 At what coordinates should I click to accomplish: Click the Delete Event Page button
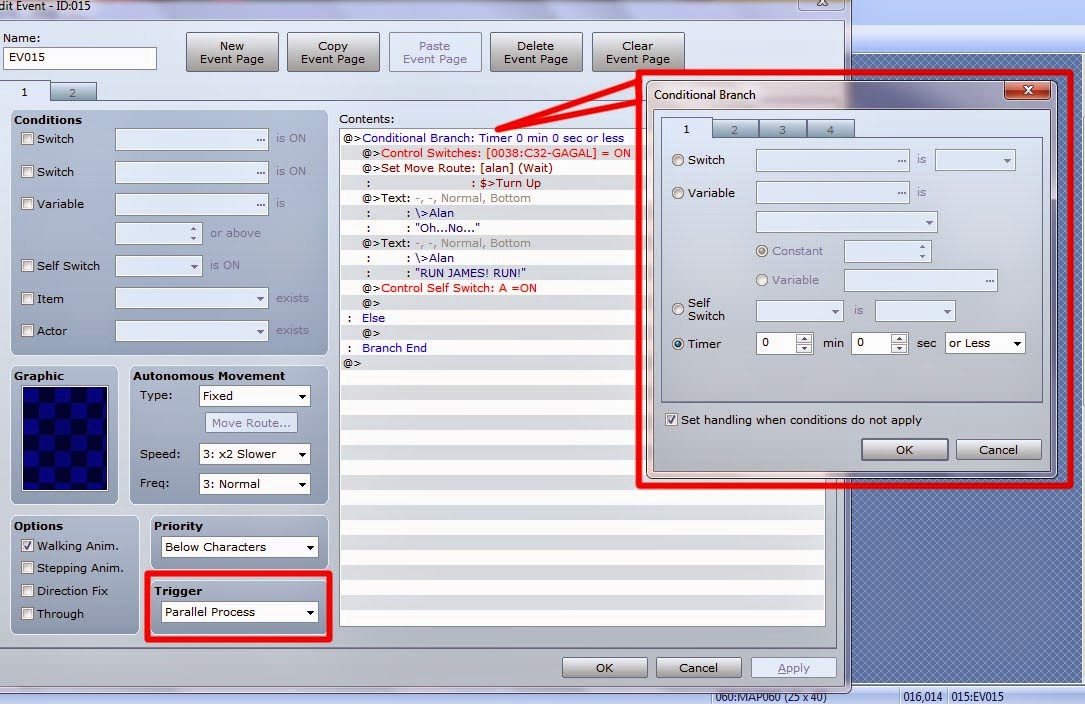[536, 53]
